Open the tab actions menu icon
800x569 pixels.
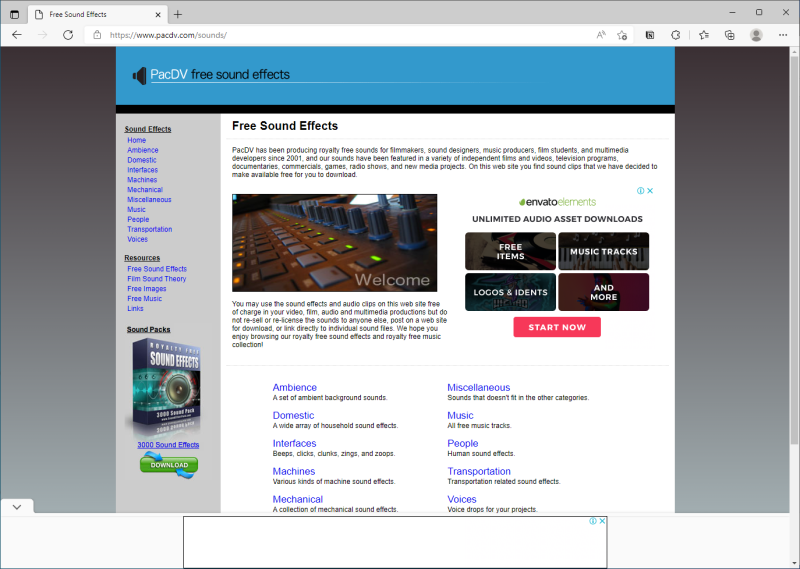14,14
